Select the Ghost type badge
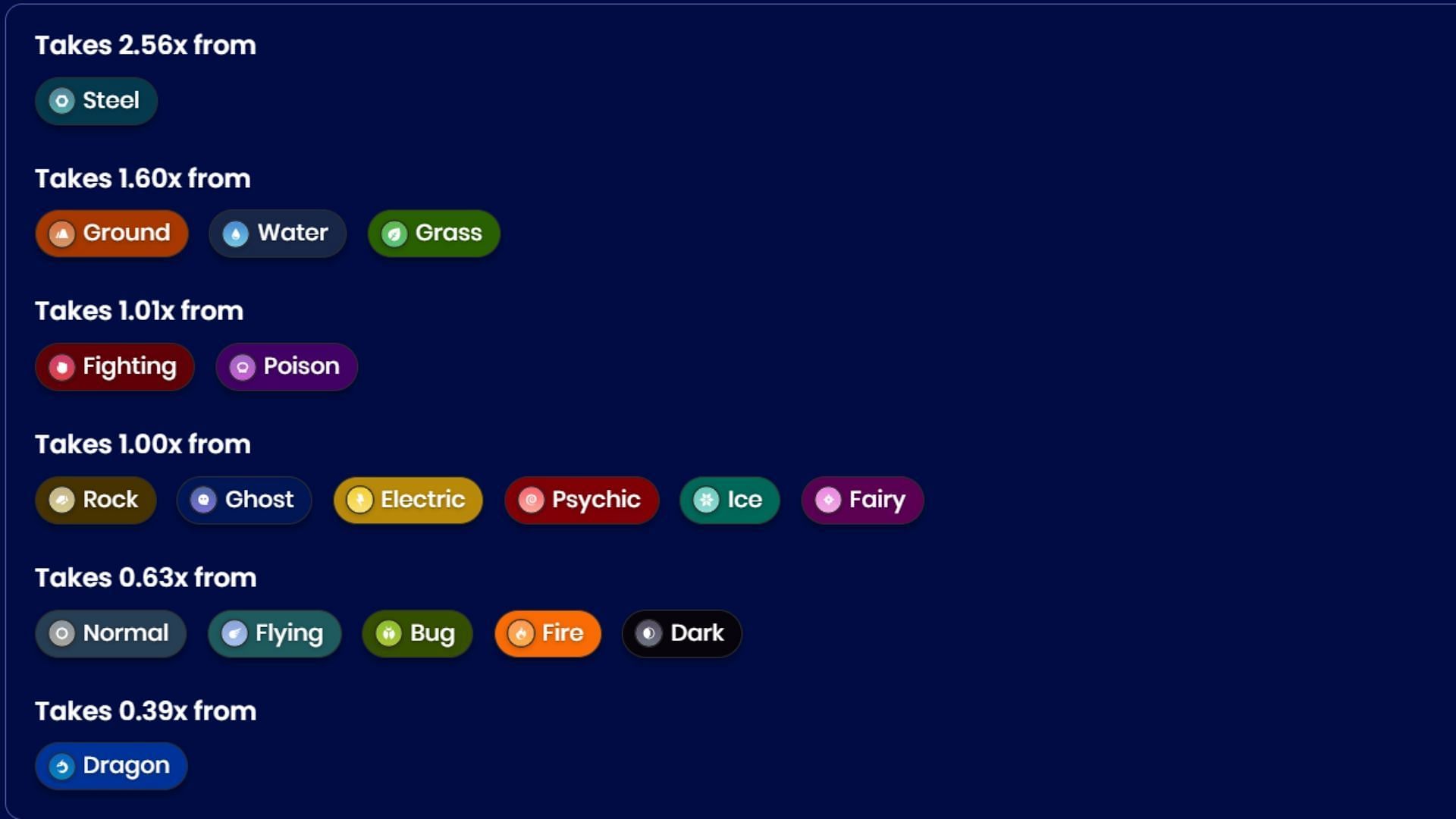This screenshot has height=819, width=1456. click(244, 499)
